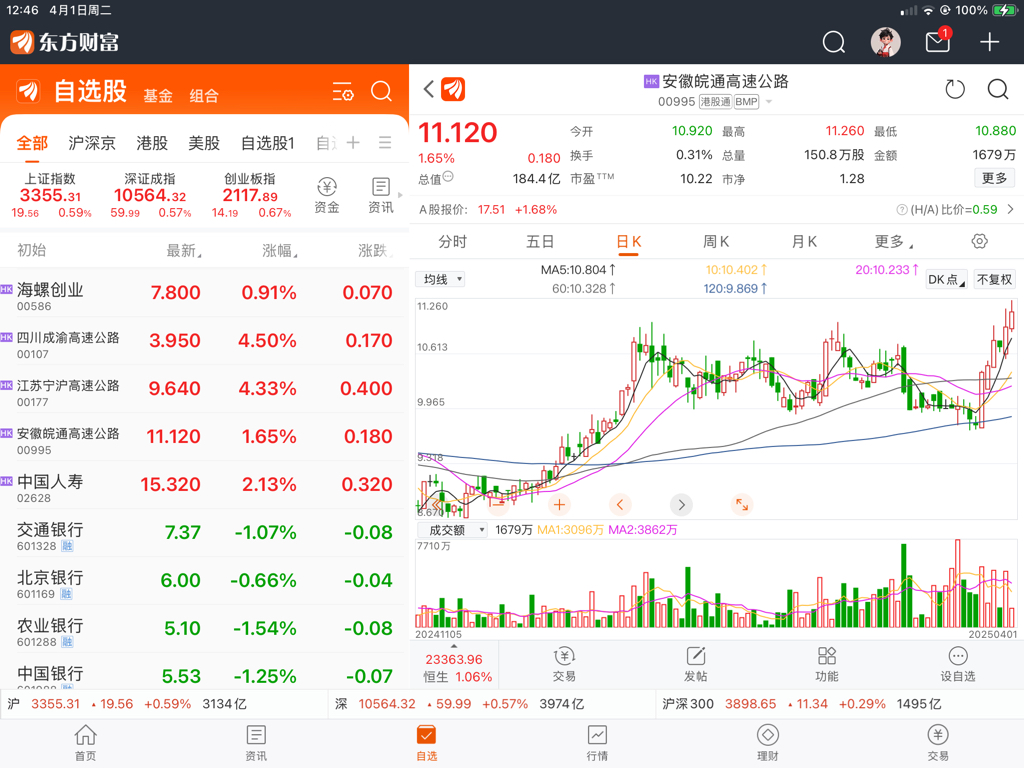Screen dimensions: 1024x768
Task: Shift chart right with arrow button
Action: [x=681, y=505]
